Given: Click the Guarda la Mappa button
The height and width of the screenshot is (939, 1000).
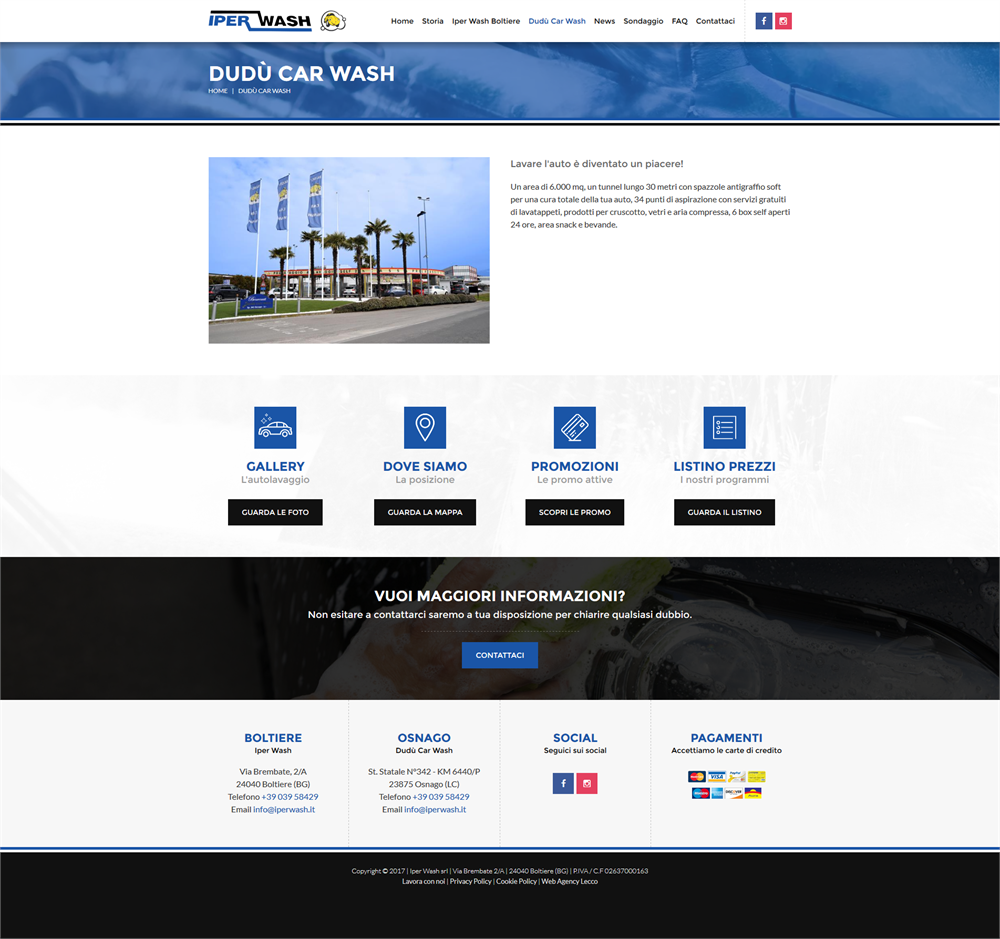Looking at the screenshot, I should click(x=425, y=512).
